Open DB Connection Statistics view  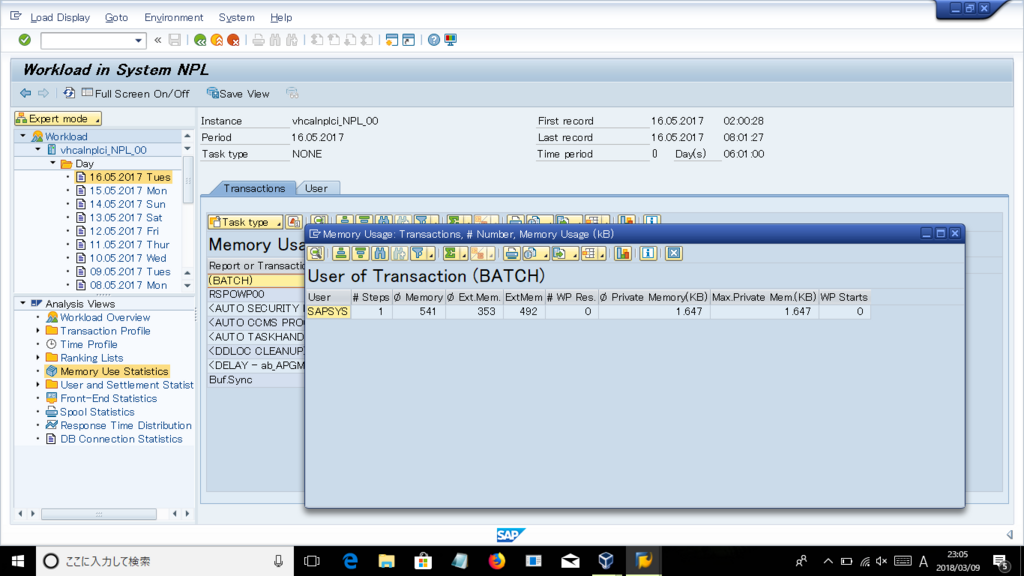[121, 439]
